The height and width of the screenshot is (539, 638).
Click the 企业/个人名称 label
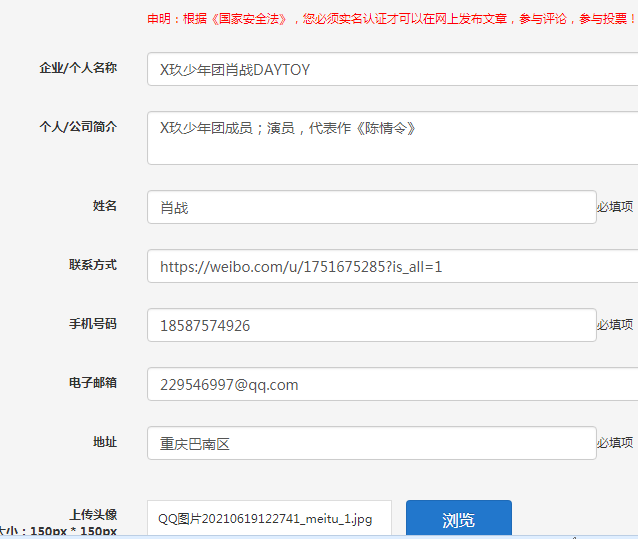click(x=78, y=68)
